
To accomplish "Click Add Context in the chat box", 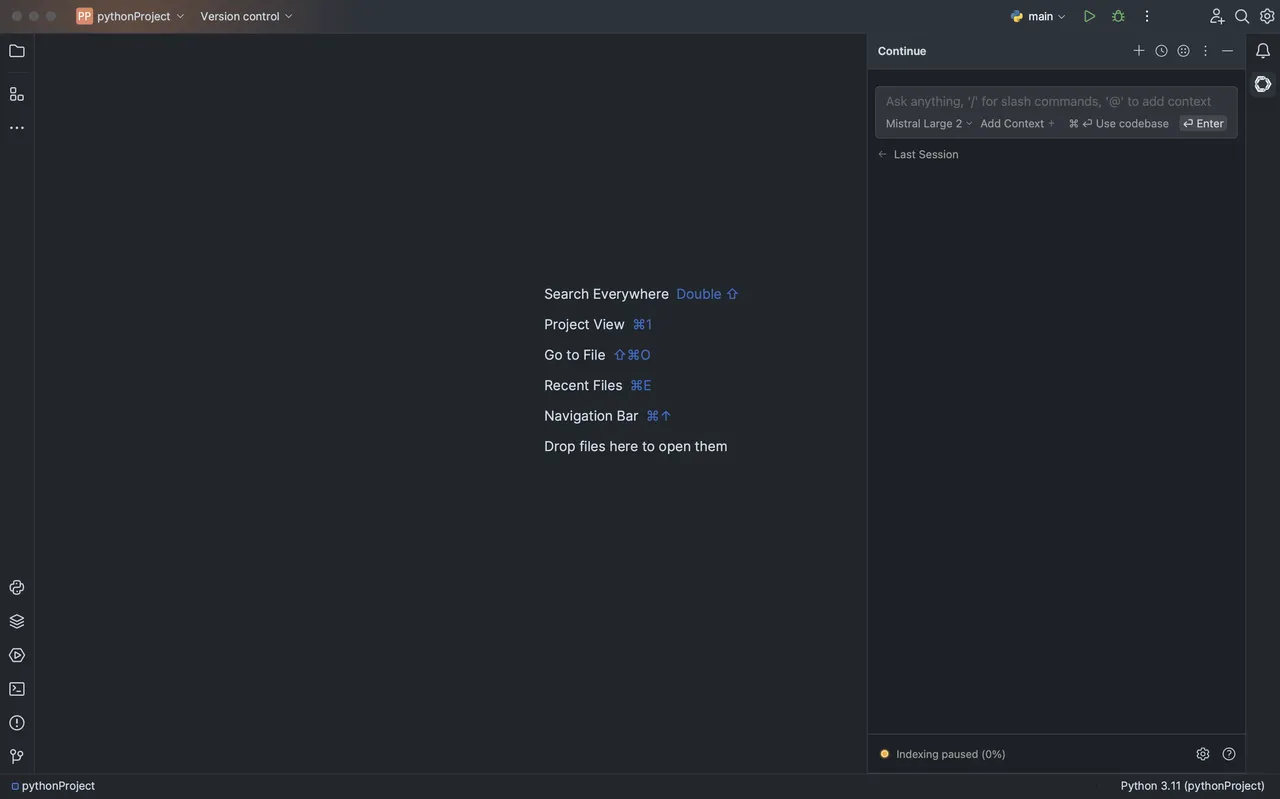I will pos(1017,124).
